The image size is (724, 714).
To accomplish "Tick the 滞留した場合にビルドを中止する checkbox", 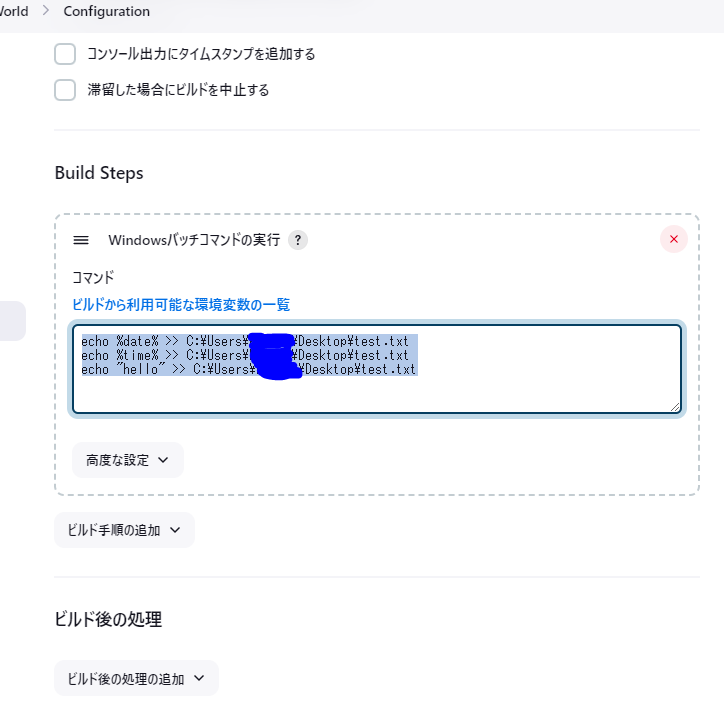I will coord(65,90).
